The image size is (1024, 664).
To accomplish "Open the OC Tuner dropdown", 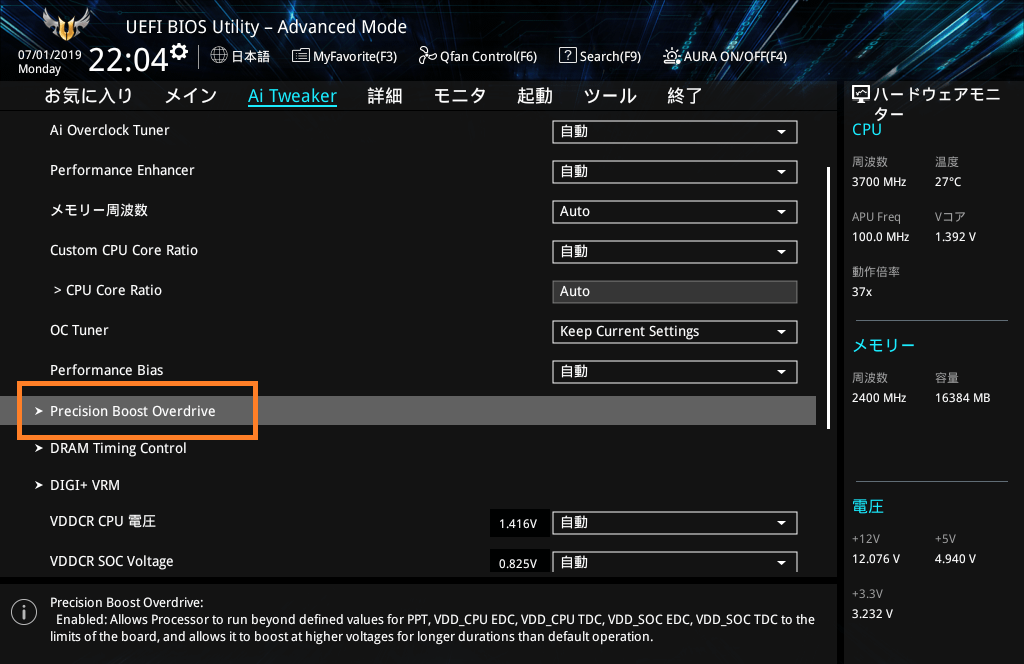I will coord(674,332).
